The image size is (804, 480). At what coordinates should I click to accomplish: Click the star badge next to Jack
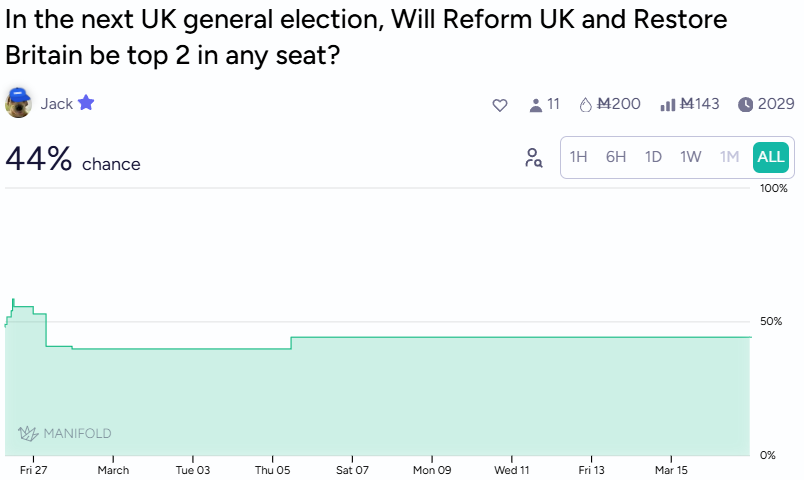click(x=87, y=103)
